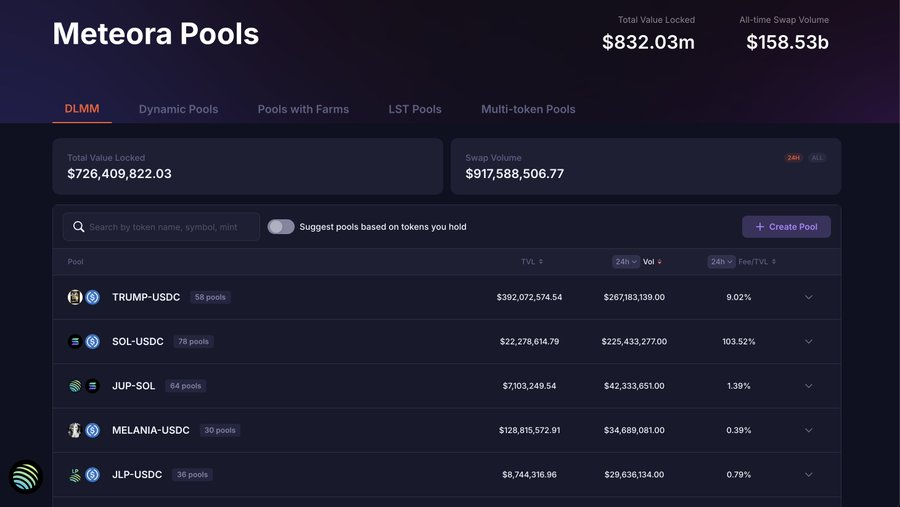Toggle suggest pools based on tokens you hold

[x=281, y=227]
